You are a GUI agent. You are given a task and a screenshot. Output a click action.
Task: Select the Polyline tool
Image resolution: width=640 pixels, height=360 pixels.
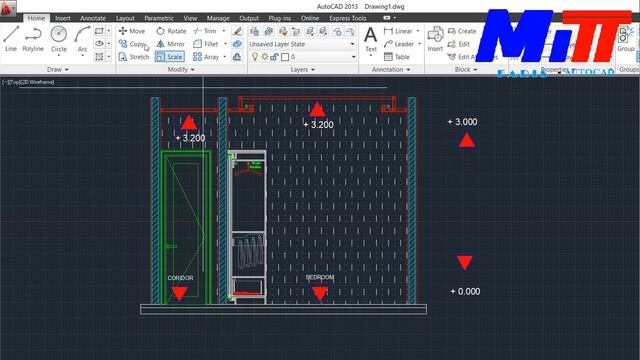(33, 39)
